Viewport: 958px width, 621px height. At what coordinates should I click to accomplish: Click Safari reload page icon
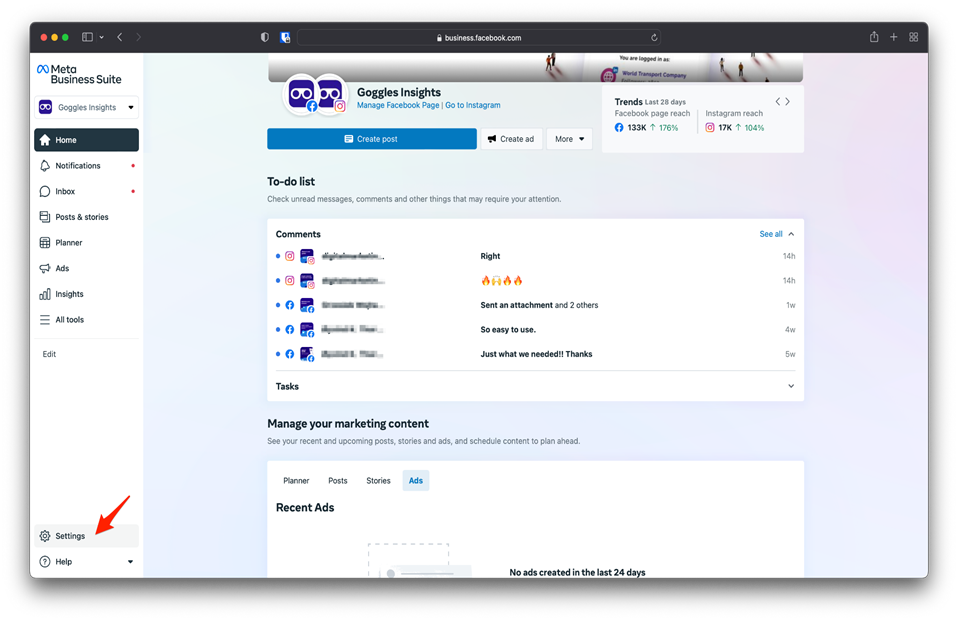pos(654,38)
